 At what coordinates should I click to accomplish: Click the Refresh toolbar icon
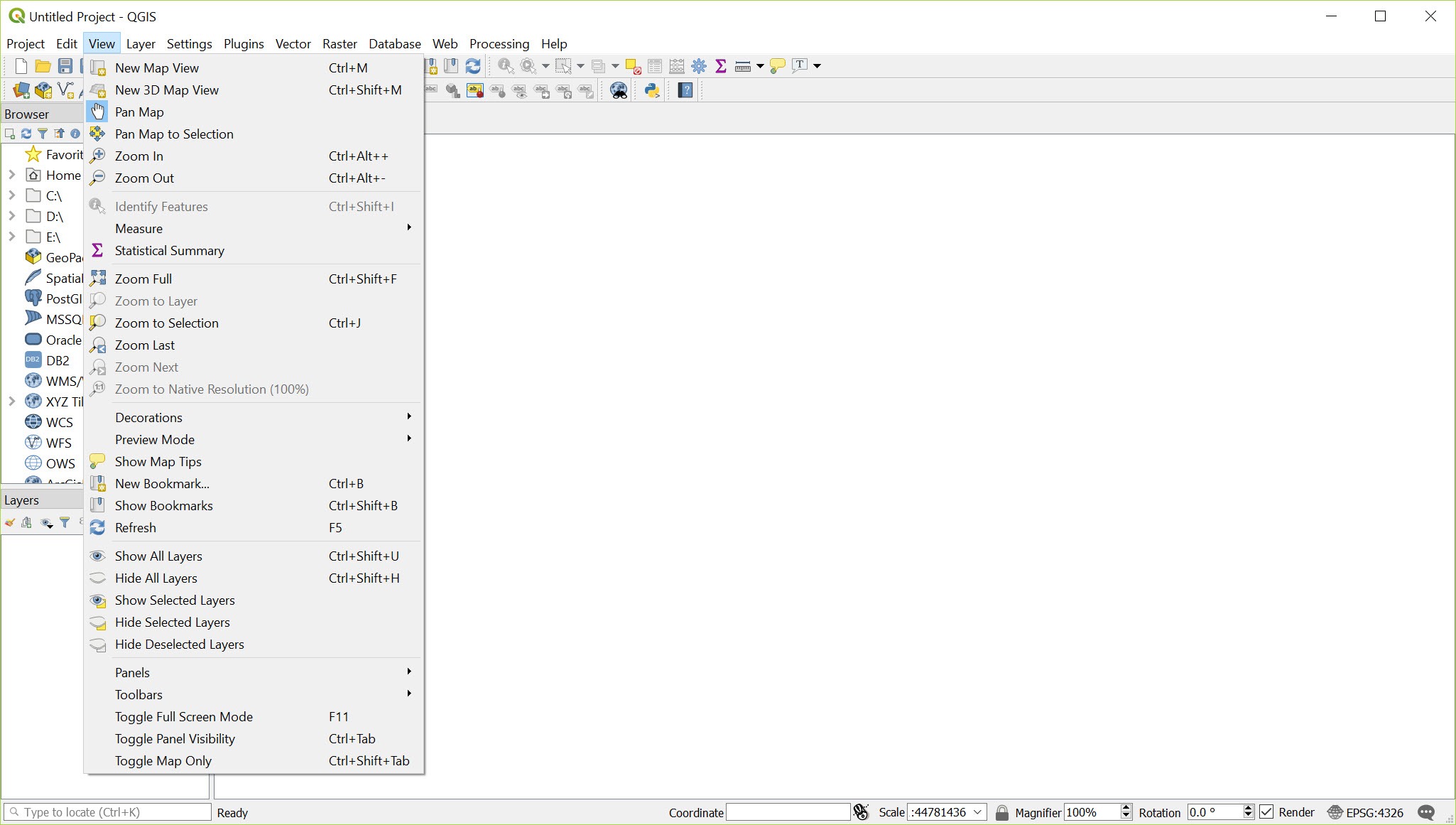[473, 66]
